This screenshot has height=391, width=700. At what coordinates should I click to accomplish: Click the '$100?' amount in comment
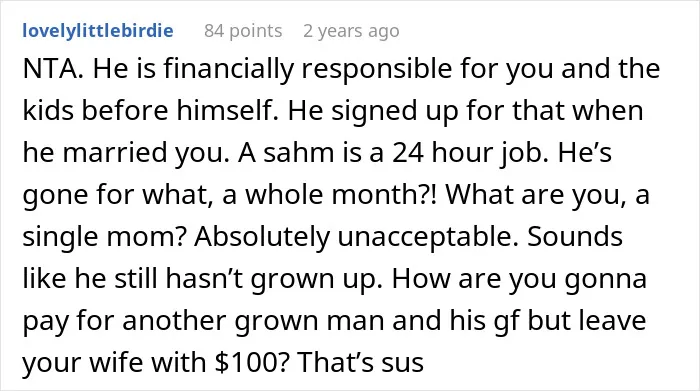[251, 362]
